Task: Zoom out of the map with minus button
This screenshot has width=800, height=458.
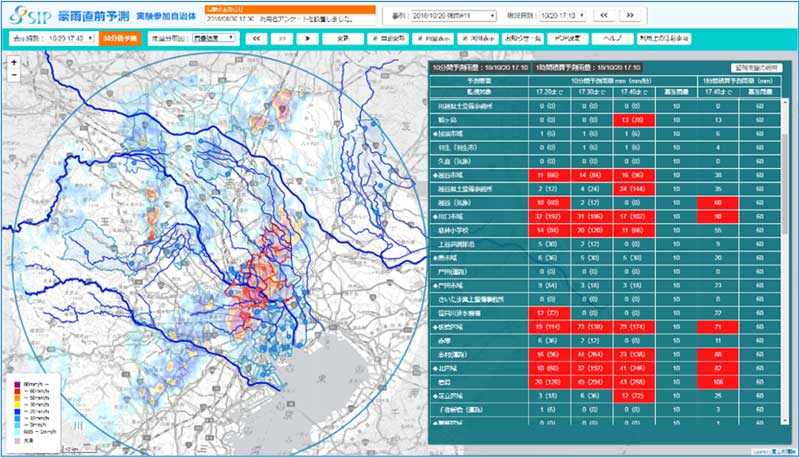Action: 15,75
